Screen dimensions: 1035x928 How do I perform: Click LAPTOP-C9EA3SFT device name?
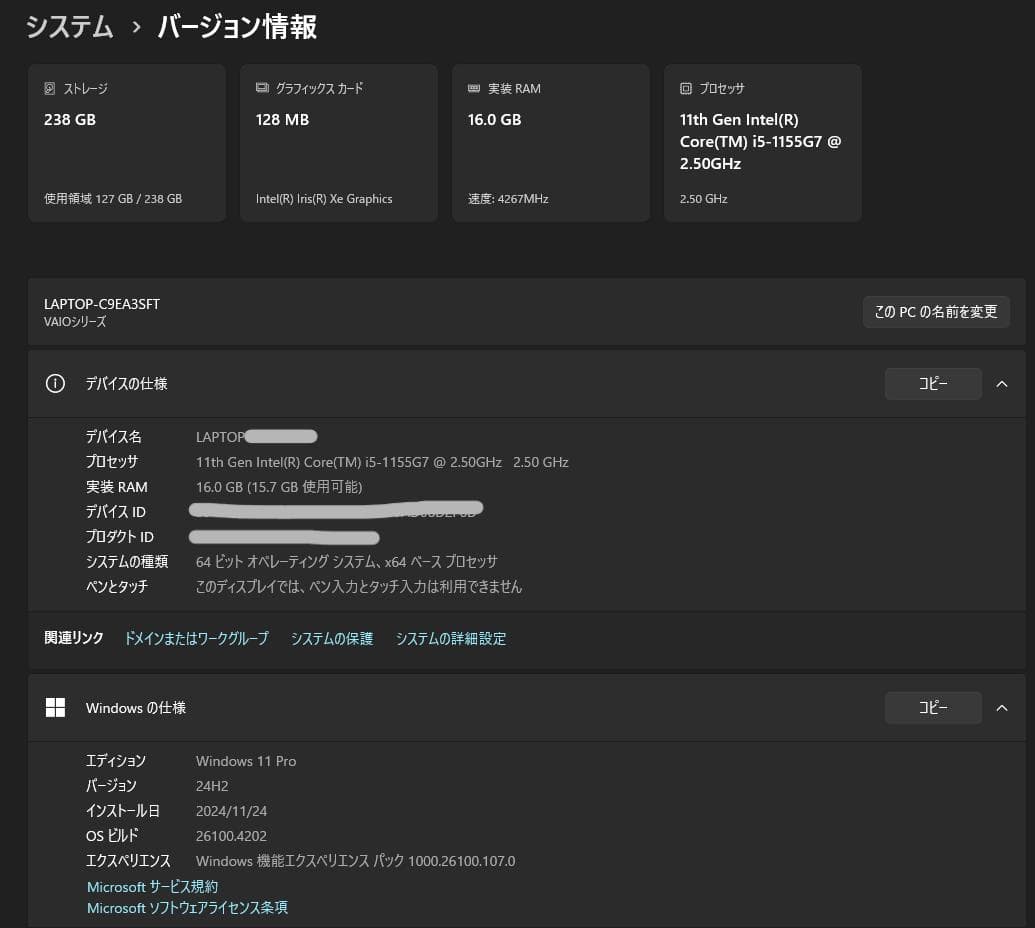point(102,304)
